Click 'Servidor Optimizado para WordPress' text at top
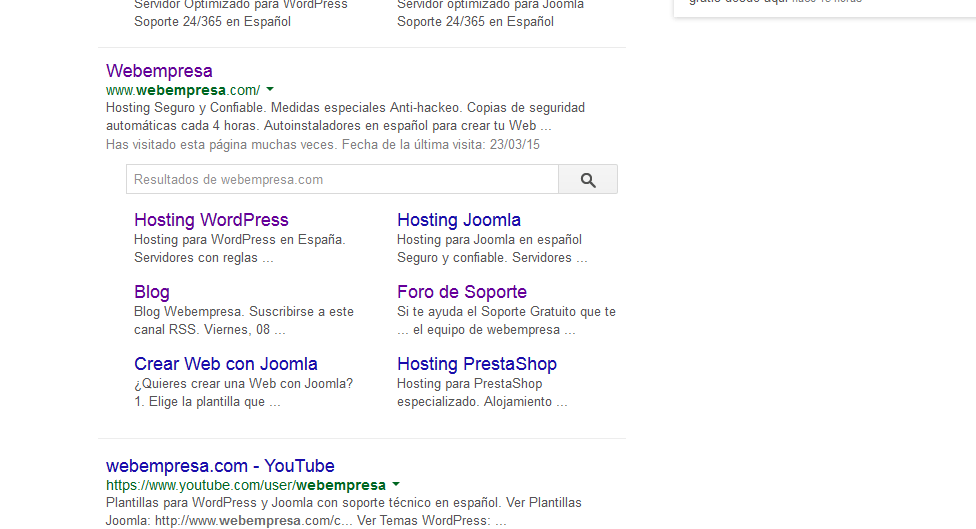 point(241,5)
